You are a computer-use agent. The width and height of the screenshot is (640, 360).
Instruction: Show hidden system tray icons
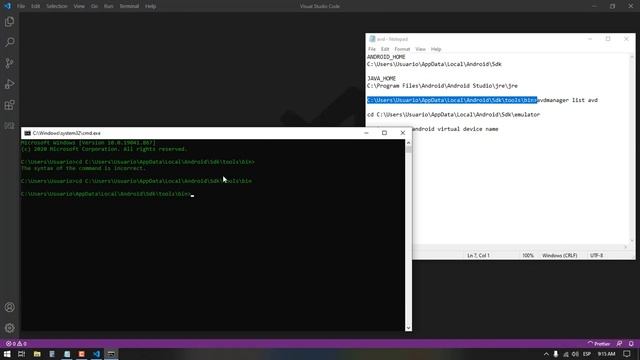pyautogui.click(x=546, y=354)
